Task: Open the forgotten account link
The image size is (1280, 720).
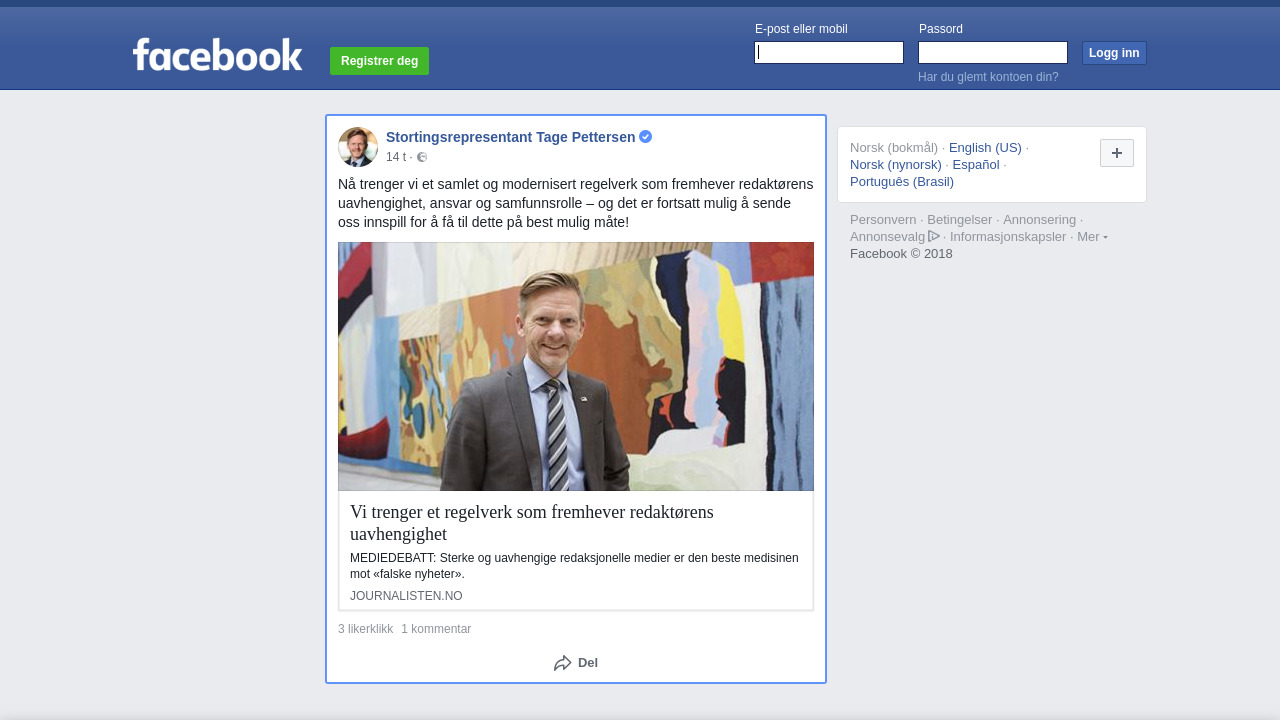Action: [x=988, y=77]
